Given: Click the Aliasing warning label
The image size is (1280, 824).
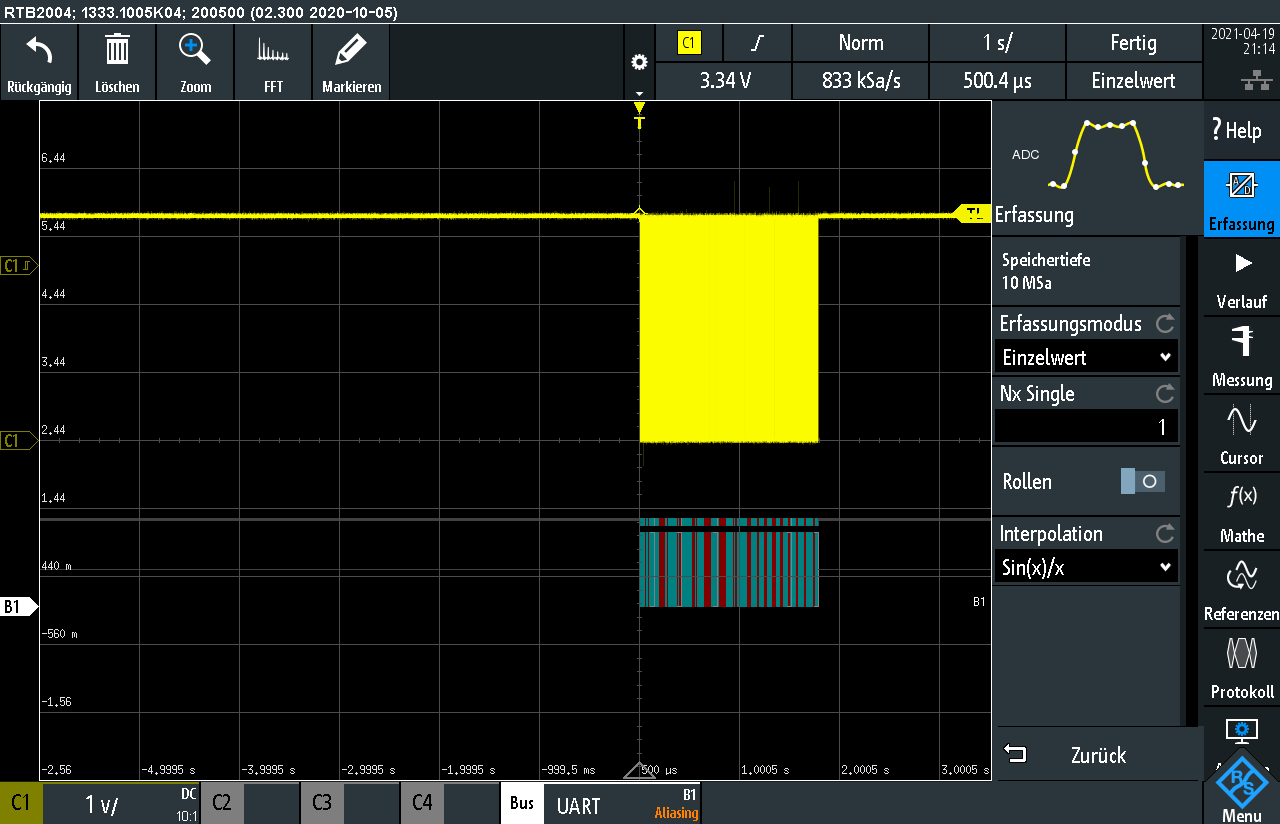Looking at the screenshot, I should (x=676, y=813).
